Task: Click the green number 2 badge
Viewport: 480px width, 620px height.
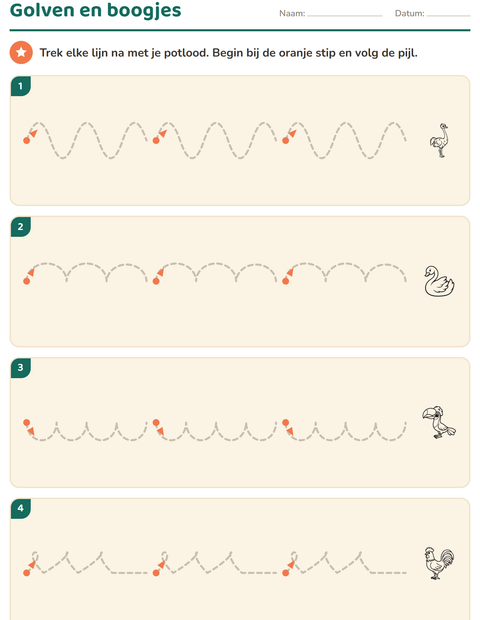Action: tap(21, 227)
